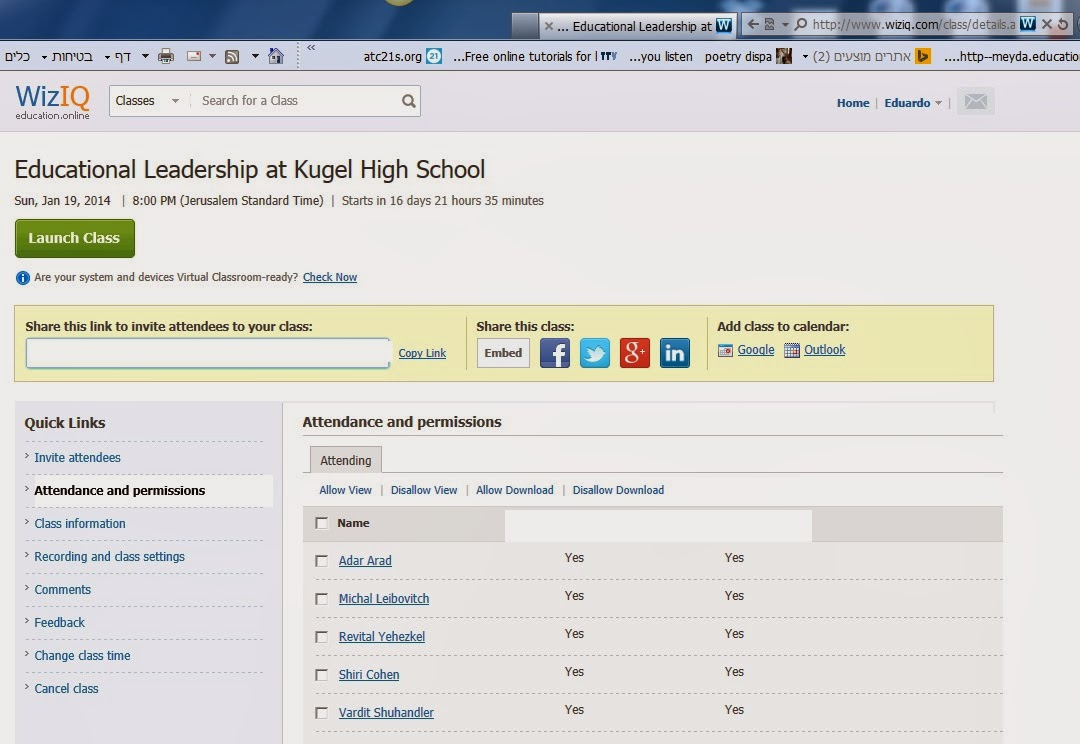Click the search magnifier icon
The image size is (1080, 744).
pos(408,101)
